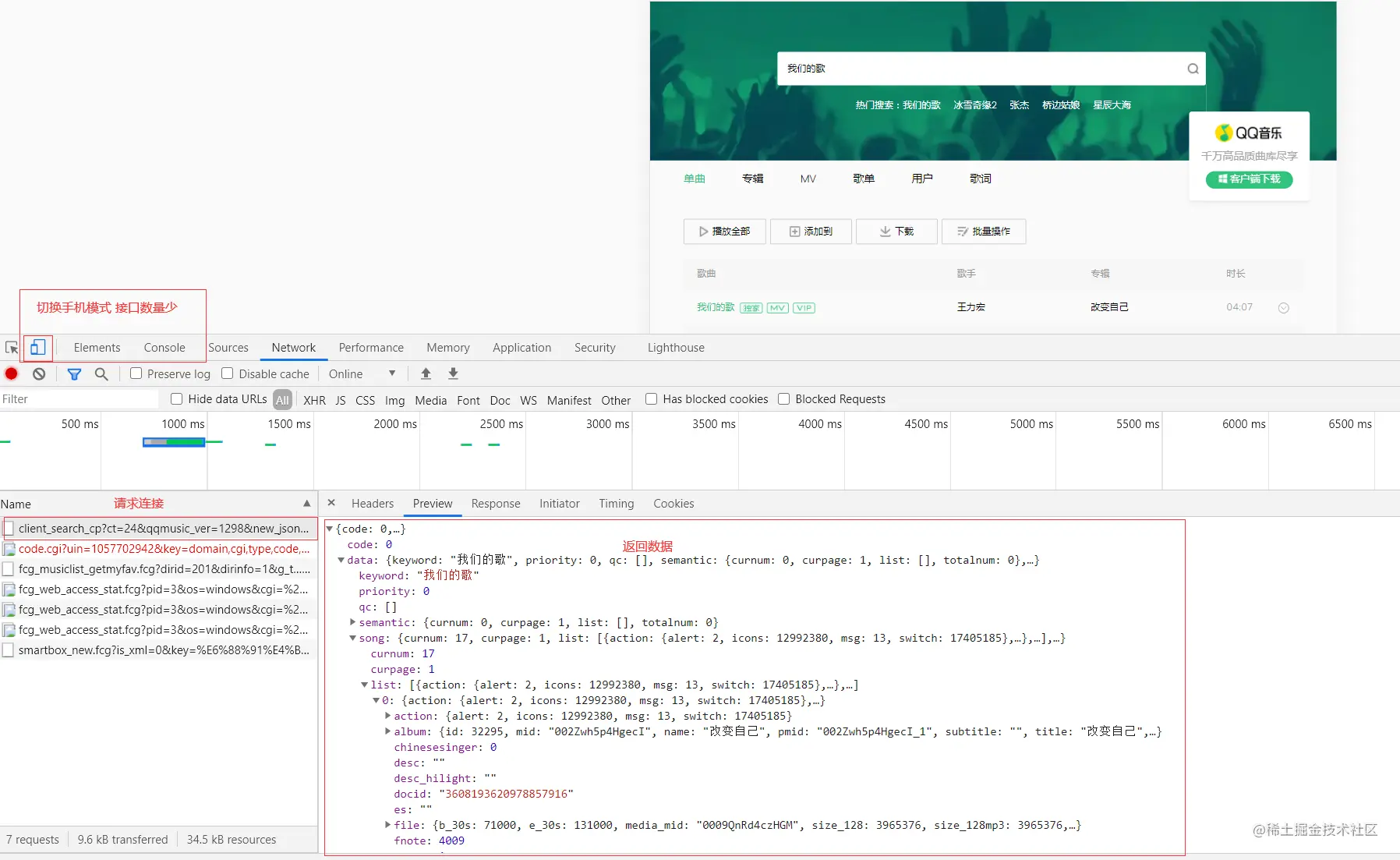Check Blocked Requests option
This screenshot has height=860, width=1400.
784,398
